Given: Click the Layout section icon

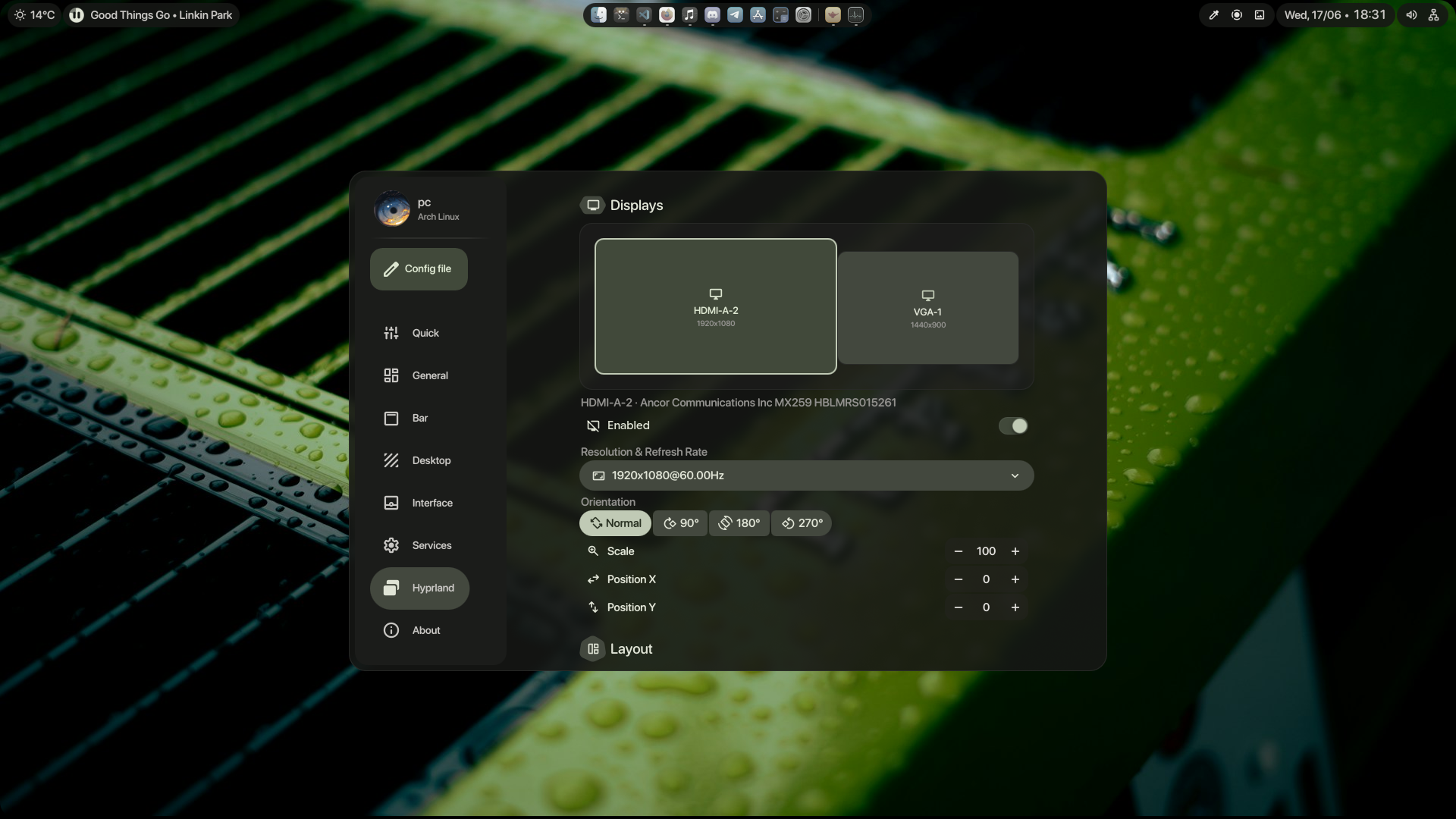Looking at the screenshot, I should 593,649.
